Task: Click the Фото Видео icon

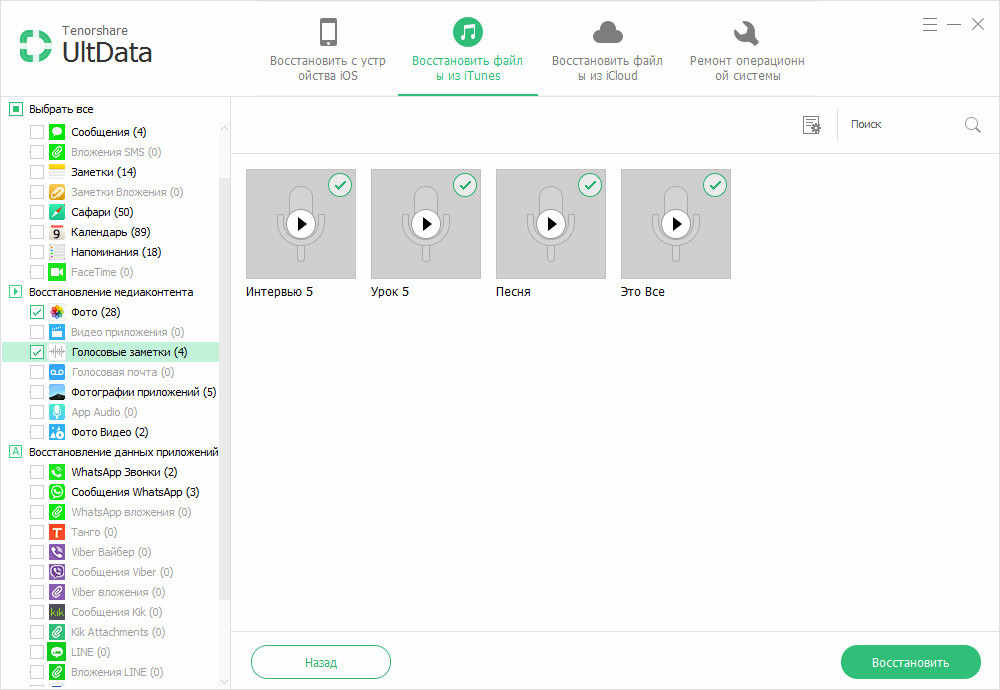Action: pyautogui.click(x=57, y=432)
